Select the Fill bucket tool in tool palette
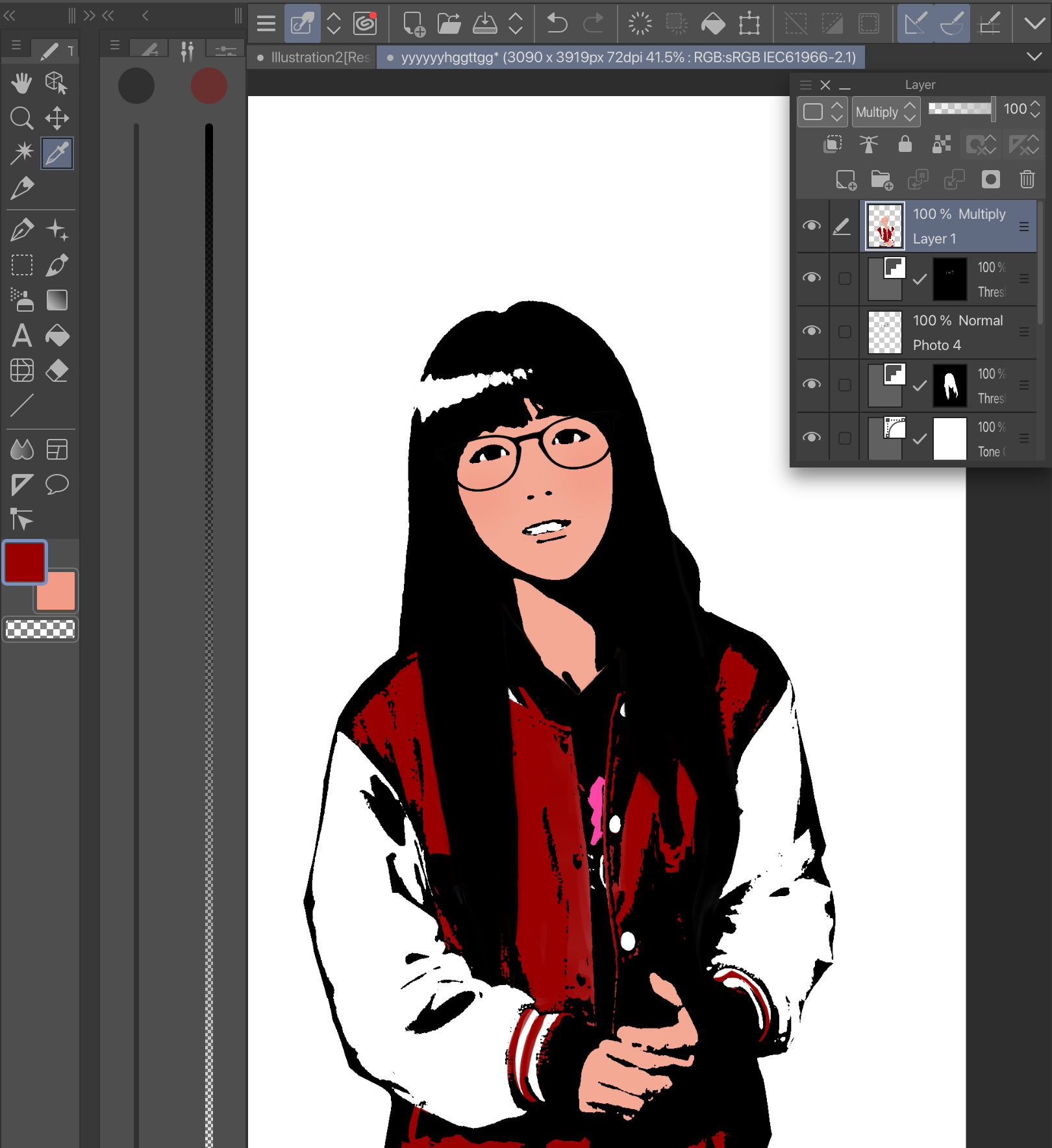The width and height of the screenshot is (1052, 1148). tap(57, 336)
